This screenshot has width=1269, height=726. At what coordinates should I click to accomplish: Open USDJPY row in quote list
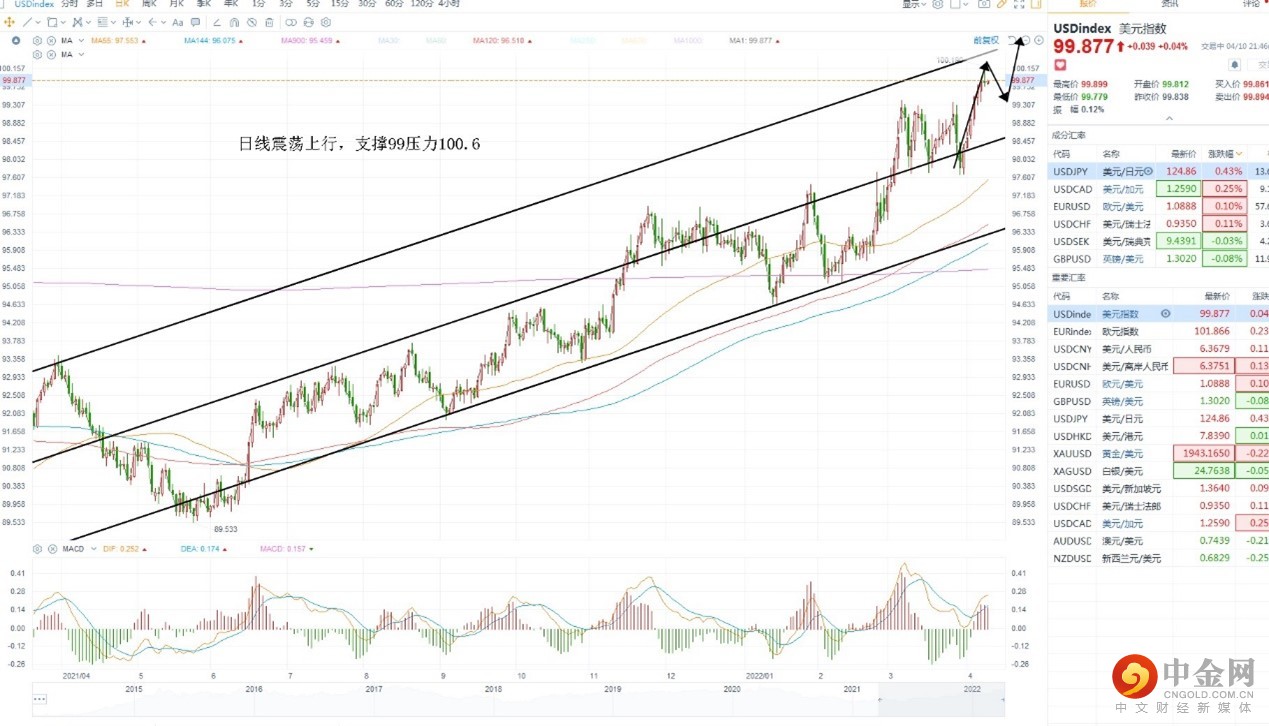1158,171
